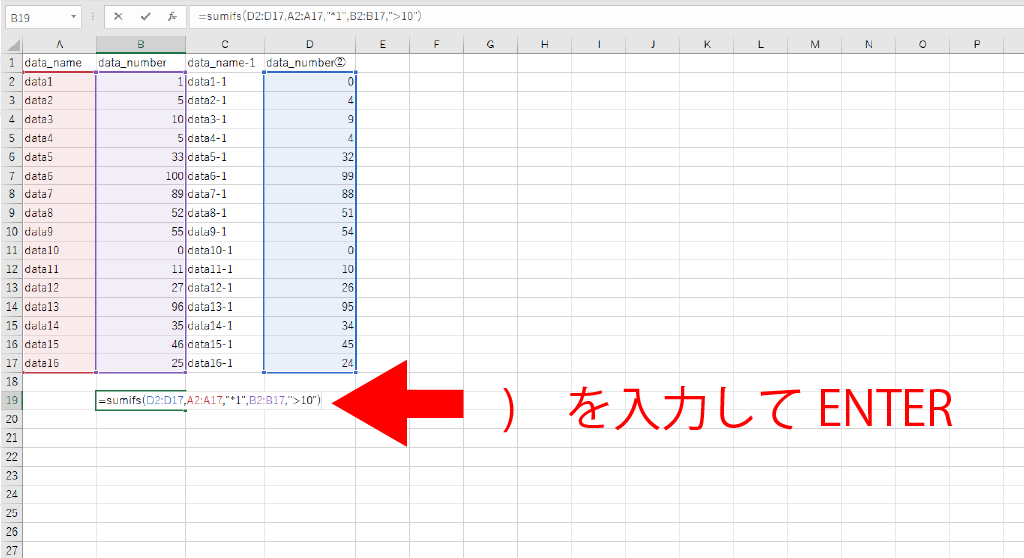Click the Cancel (X) formula button

(119, 17)
